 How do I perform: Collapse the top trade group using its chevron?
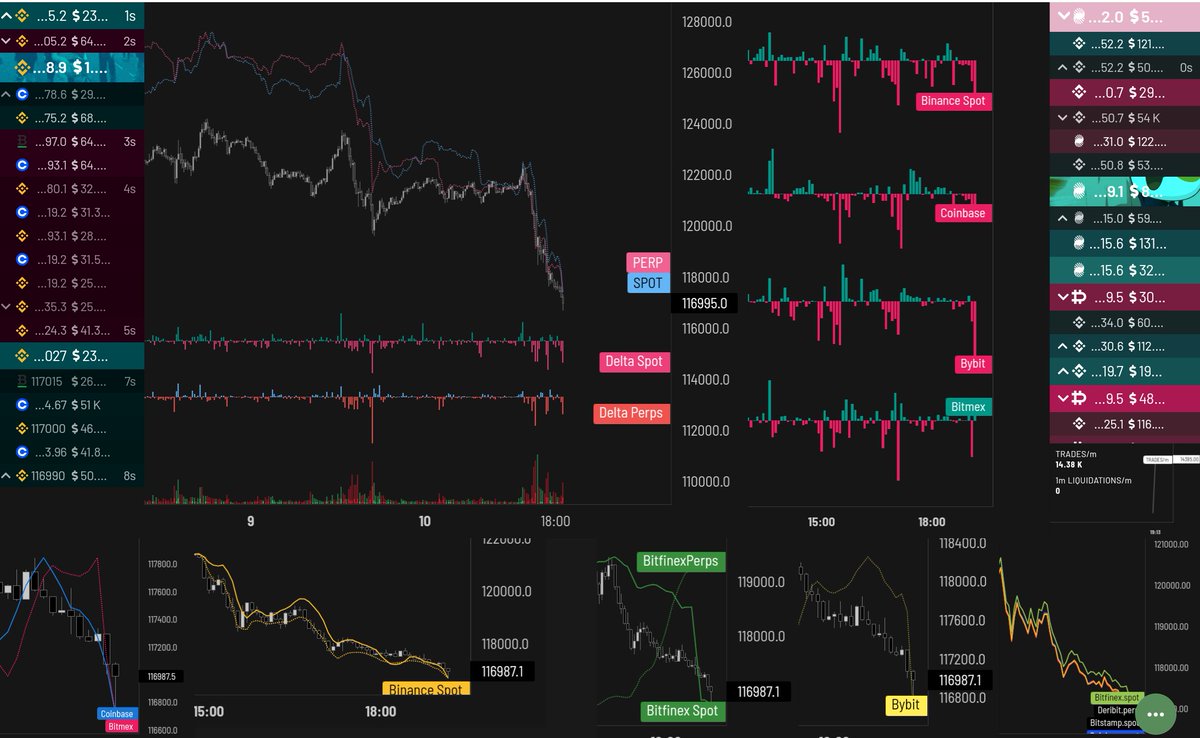tap(6, 15)
